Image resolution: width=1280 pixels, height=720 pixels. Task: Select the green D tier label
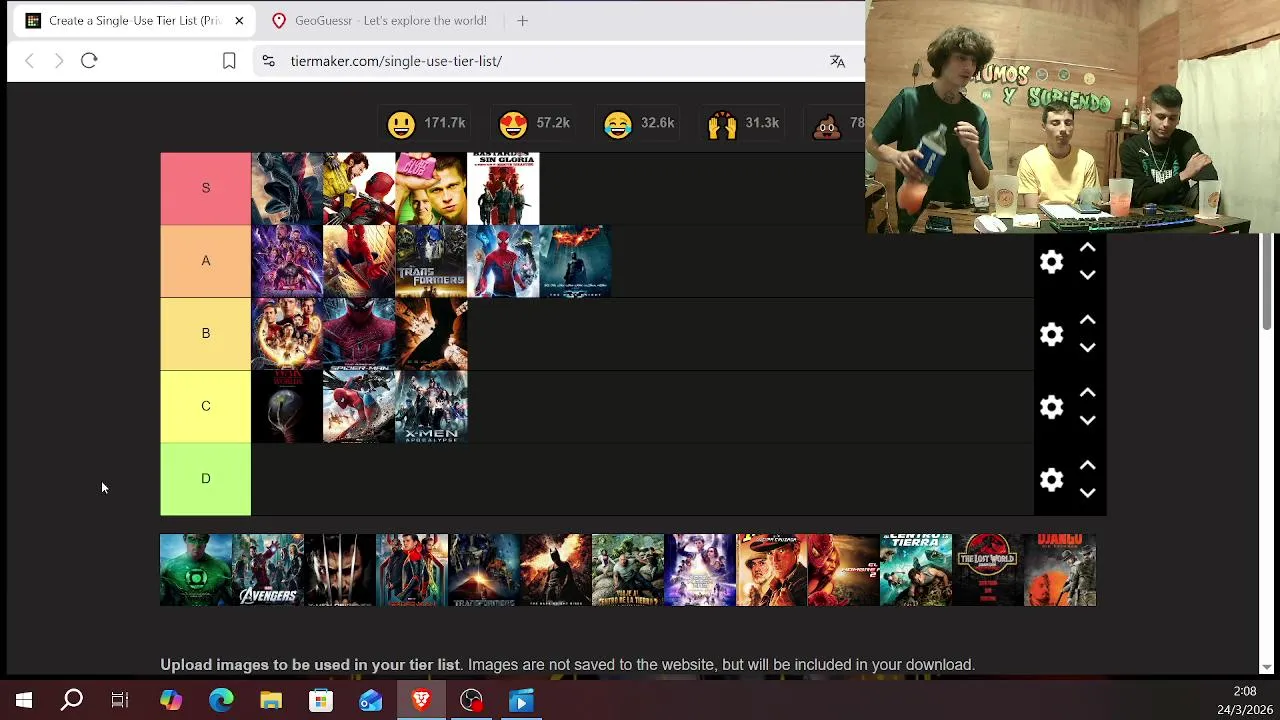[x=206, y=479]
